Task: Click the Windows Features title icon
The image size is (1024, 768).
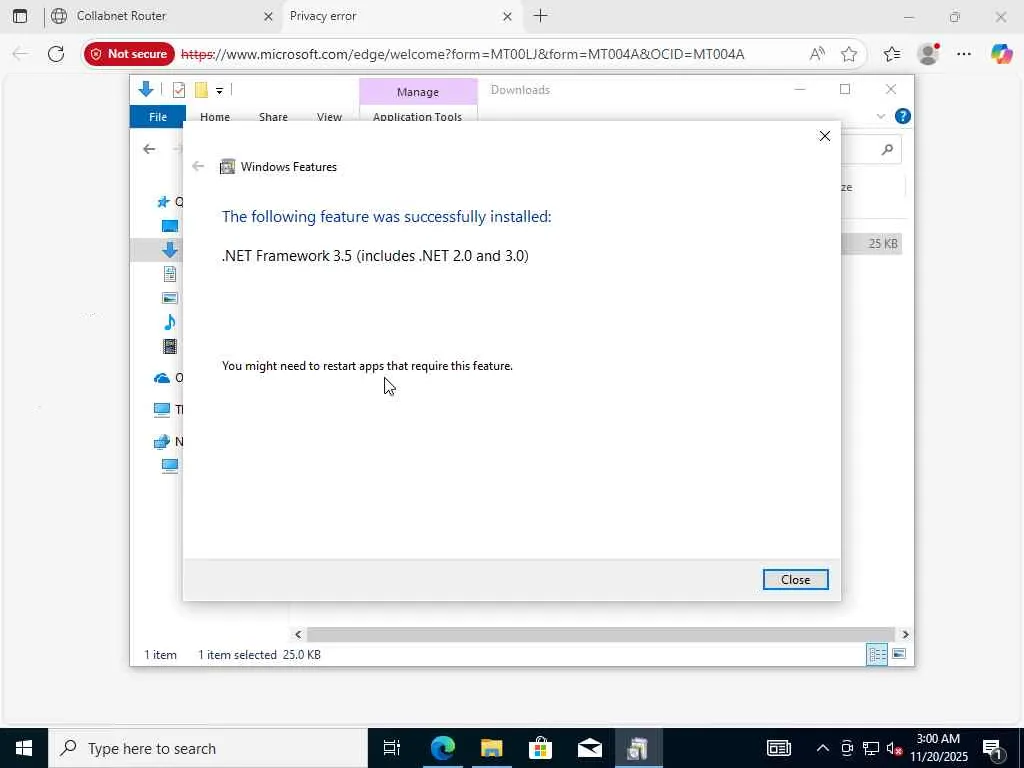Action: click(x=227, y=167)
